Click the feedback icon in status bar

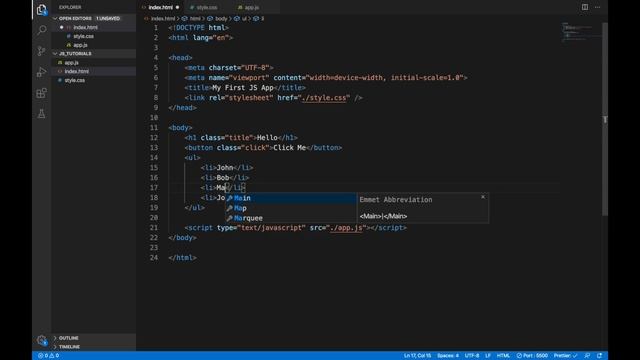click(587, 356)
